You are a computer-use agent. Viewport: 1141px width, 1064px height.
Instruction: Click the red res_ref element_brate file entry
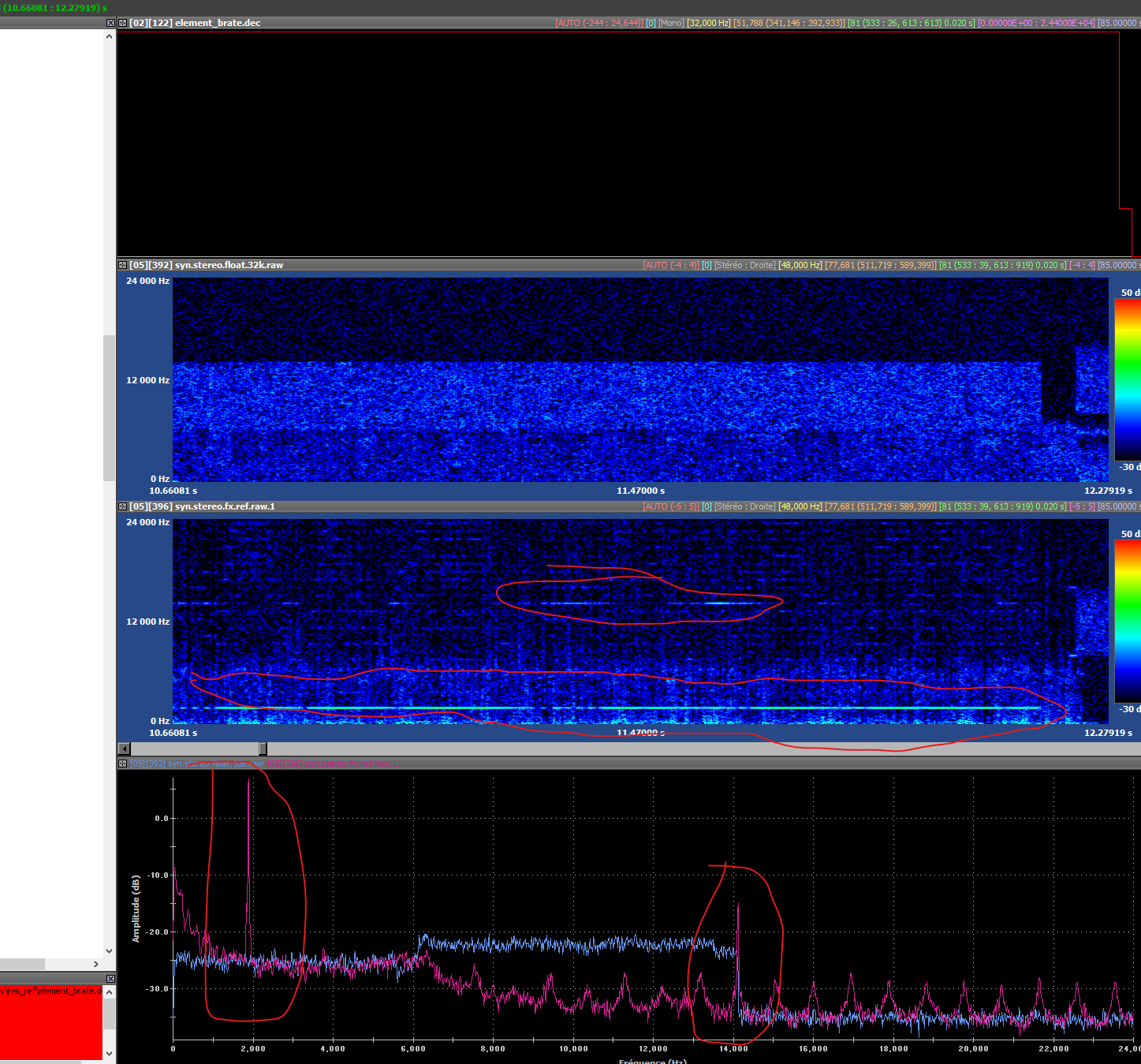[50, 991]
